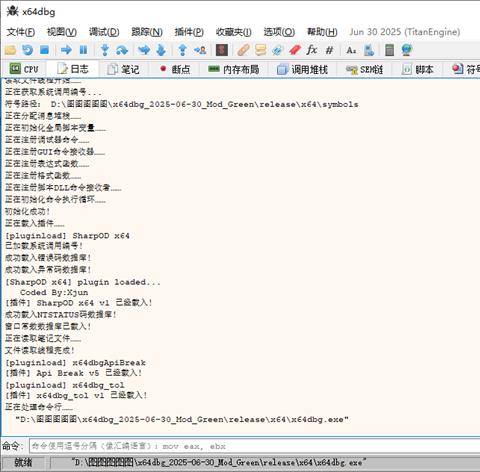Switch to the CPU tab
Viewport: 480px width, 472px height.
[x=24, y=69]
